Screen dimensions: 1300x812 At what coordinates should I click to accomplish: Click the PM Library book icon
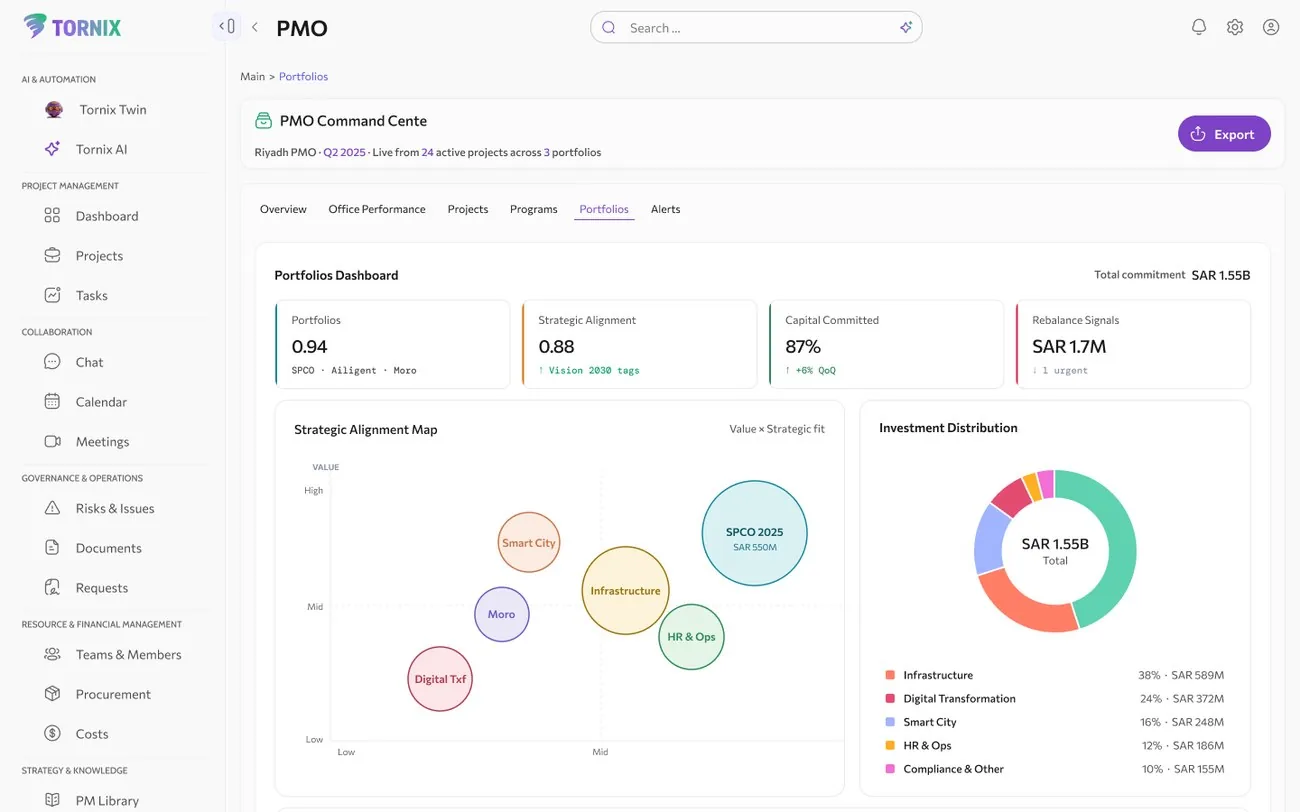(53, 800)
